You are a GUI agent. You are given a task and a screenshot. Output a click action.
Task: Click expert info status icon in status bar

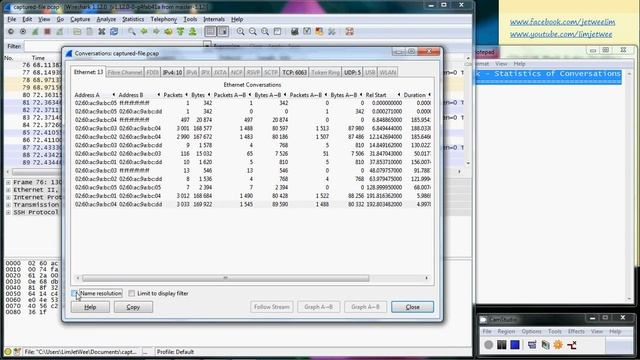point(8,351)
